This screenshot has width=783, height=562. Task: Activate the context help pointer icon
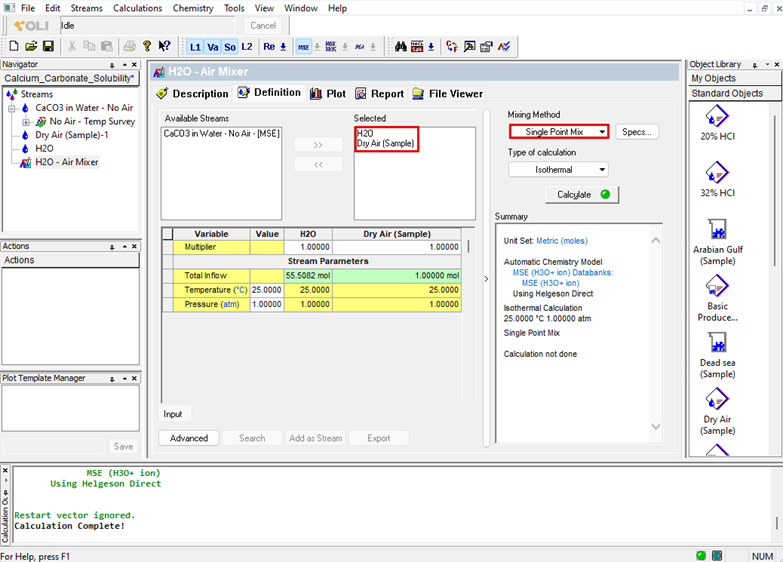click(164, 46)
